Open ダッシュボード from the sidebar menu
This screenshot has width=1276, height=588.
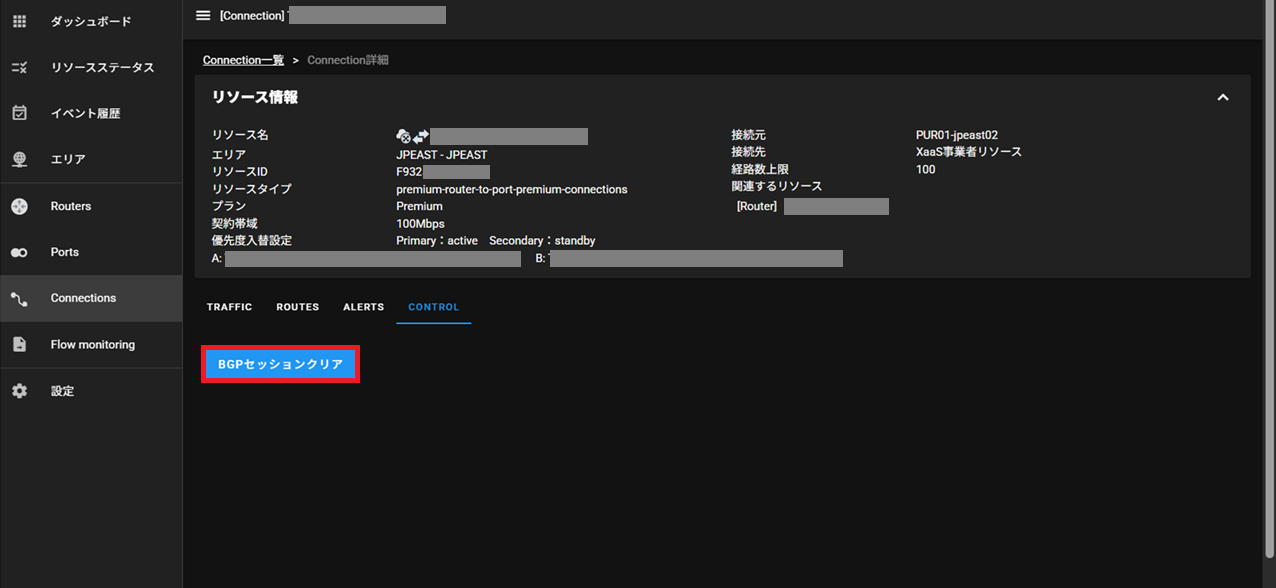pyautogui.click(x=90, y=21)
